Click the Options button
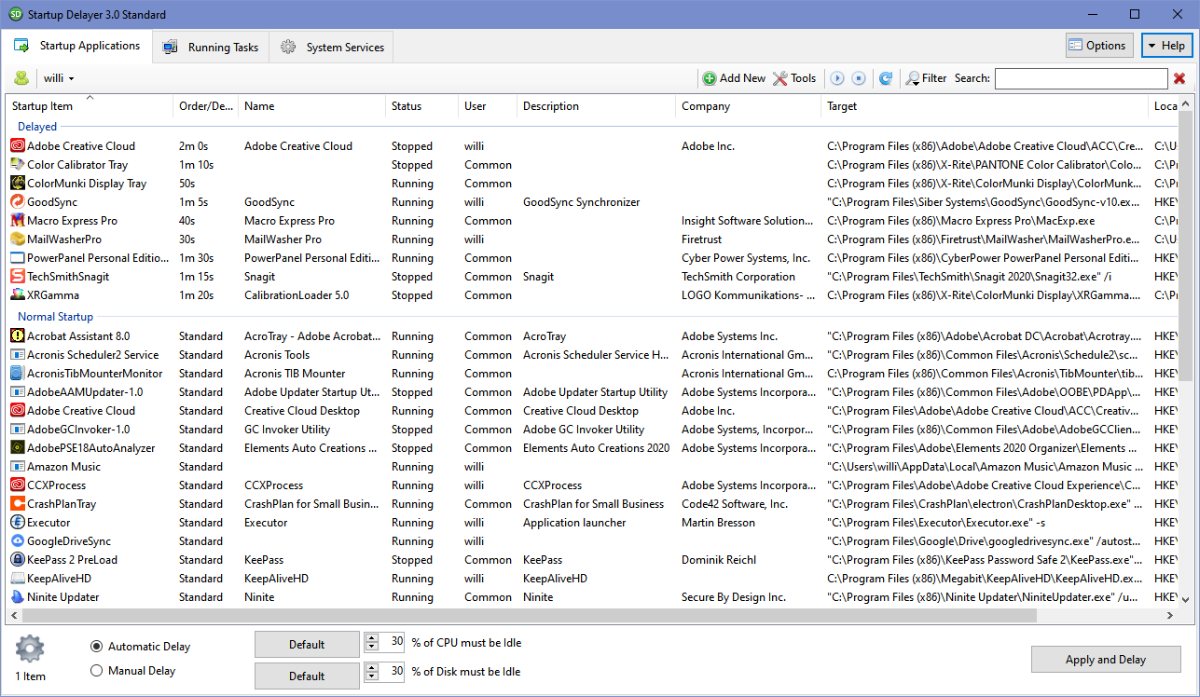1200x697 pixels. coord(1099,45)
